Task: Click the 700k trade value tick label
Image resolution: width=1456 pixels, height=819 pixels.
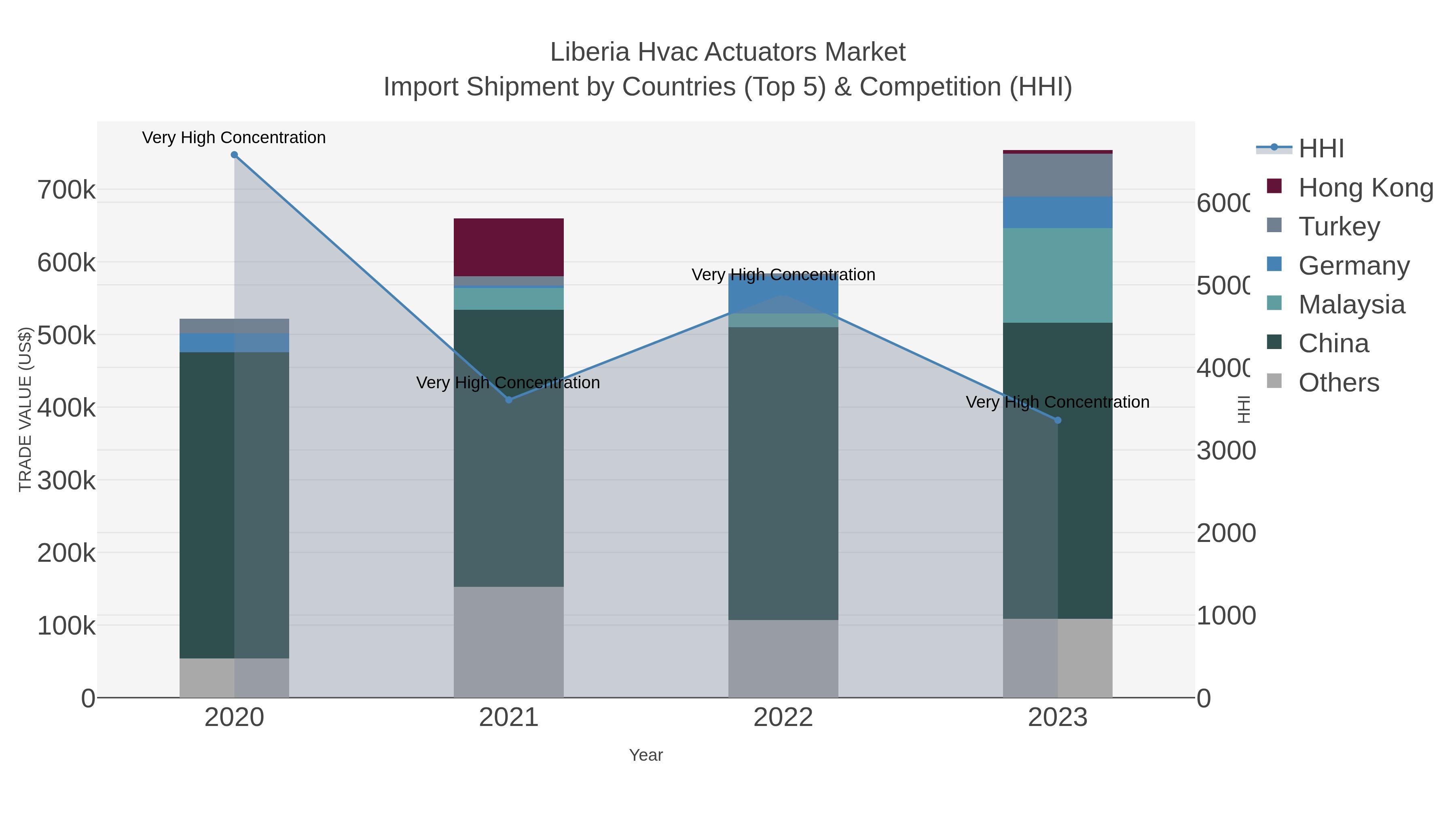Action: click(67, 190)
